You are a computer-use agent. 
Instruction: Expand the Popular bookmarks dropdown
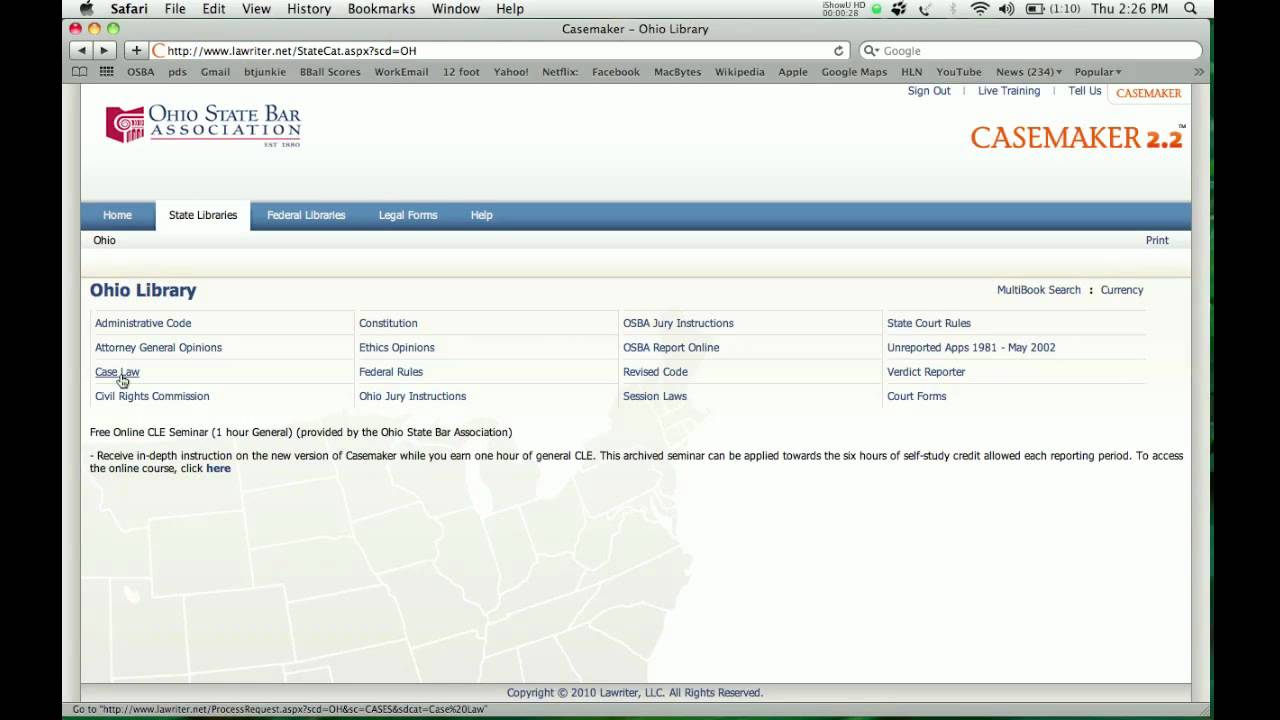point(1098,72)
